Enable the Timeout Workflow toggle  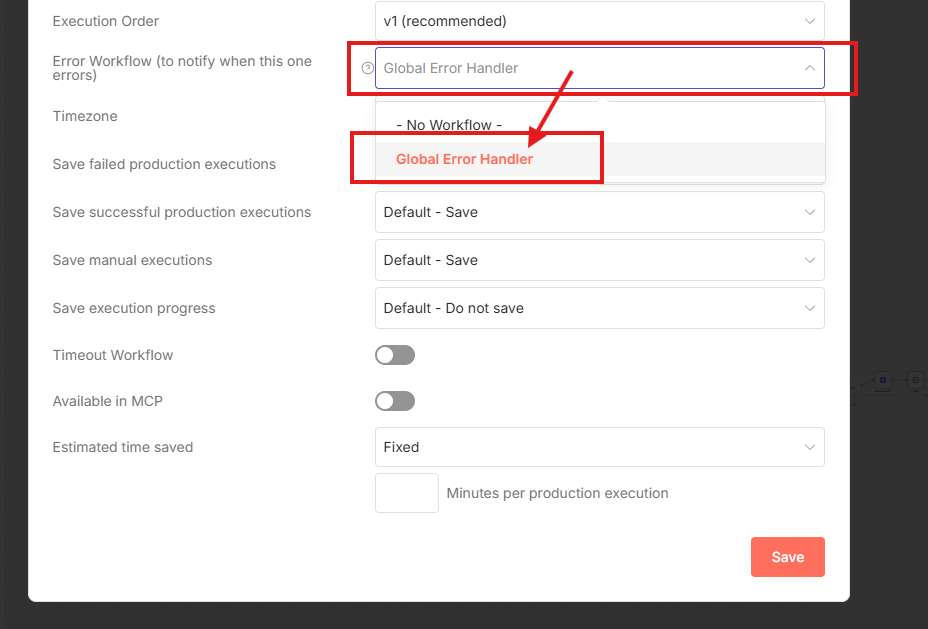tap(394, 355)
